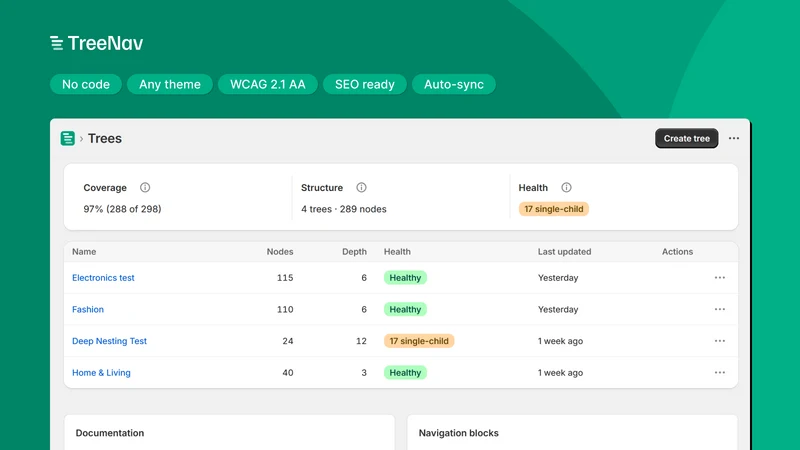800x450 pixels.
Task: Click the Name column header
Action: pos(84,252)
